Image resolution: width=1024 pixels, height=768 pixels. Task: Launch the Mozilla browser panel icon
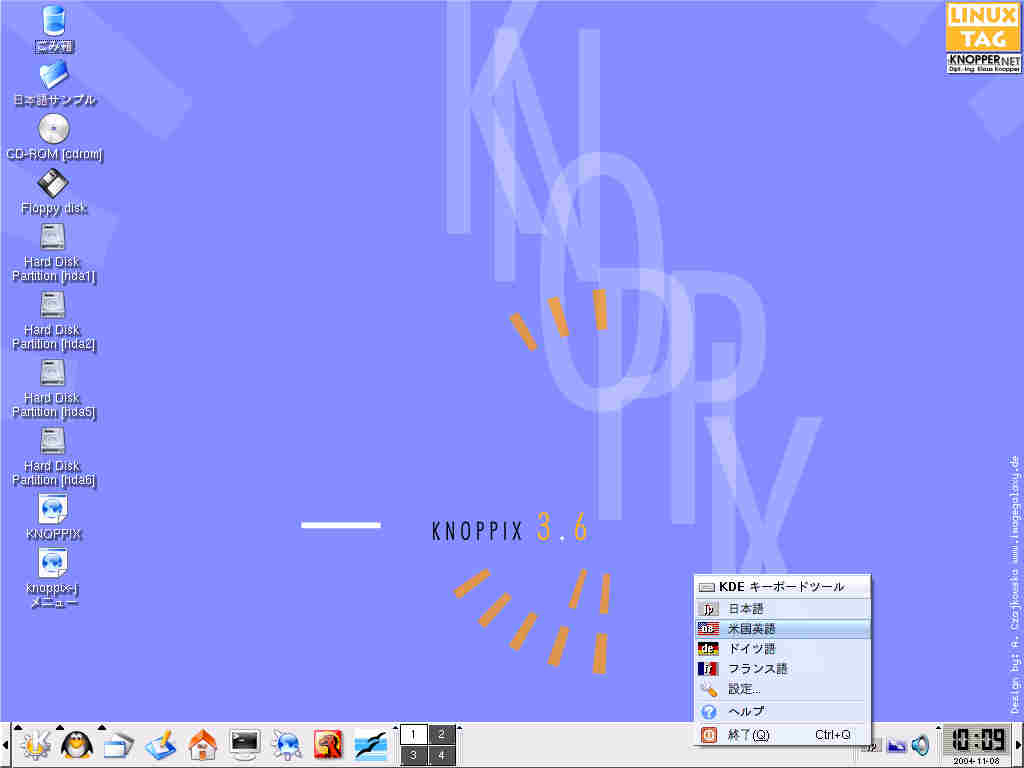click(328, 745)
